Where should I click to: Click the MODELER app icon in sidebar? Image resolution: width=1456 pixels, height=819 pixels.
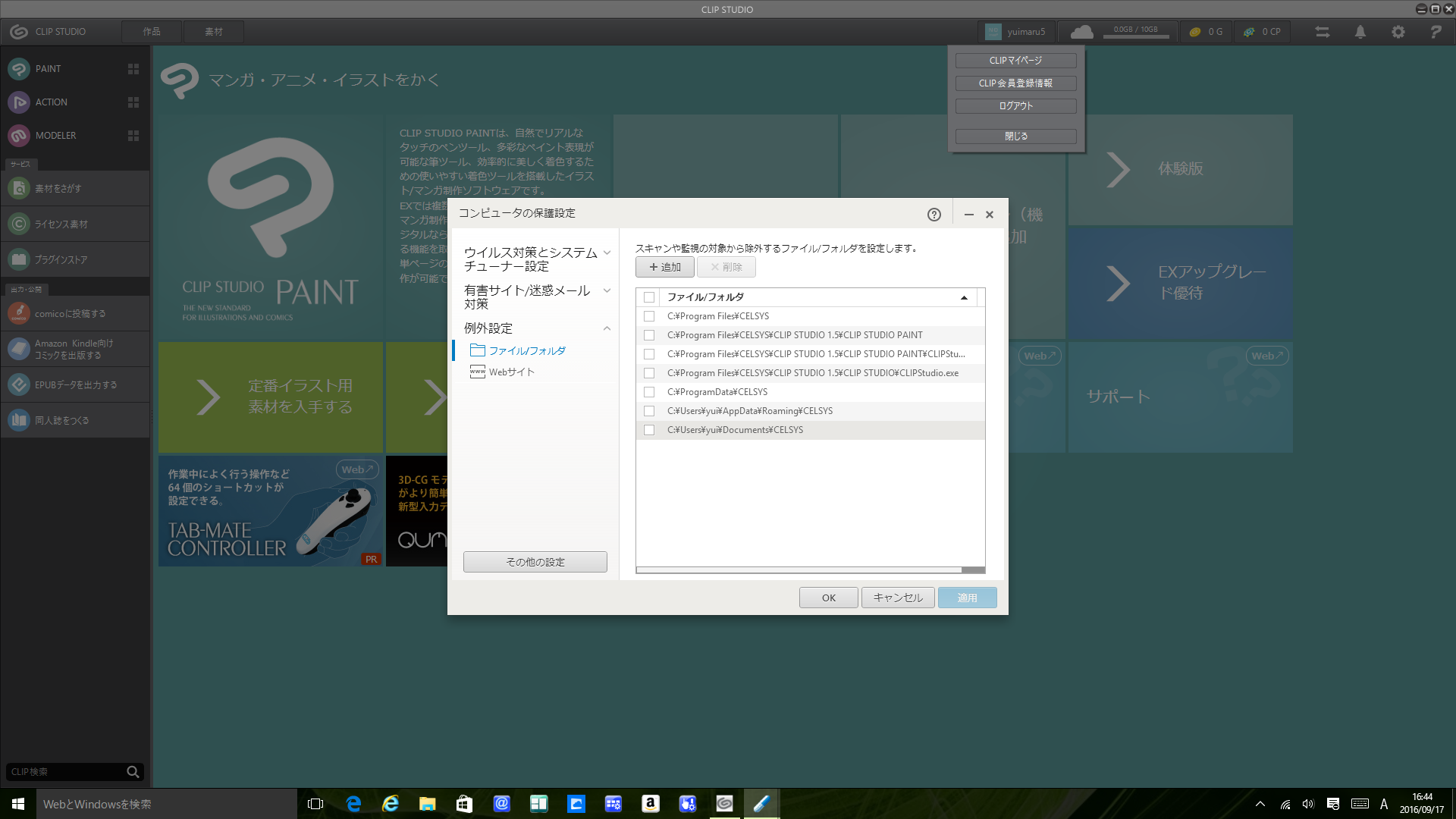pos(19,136)
